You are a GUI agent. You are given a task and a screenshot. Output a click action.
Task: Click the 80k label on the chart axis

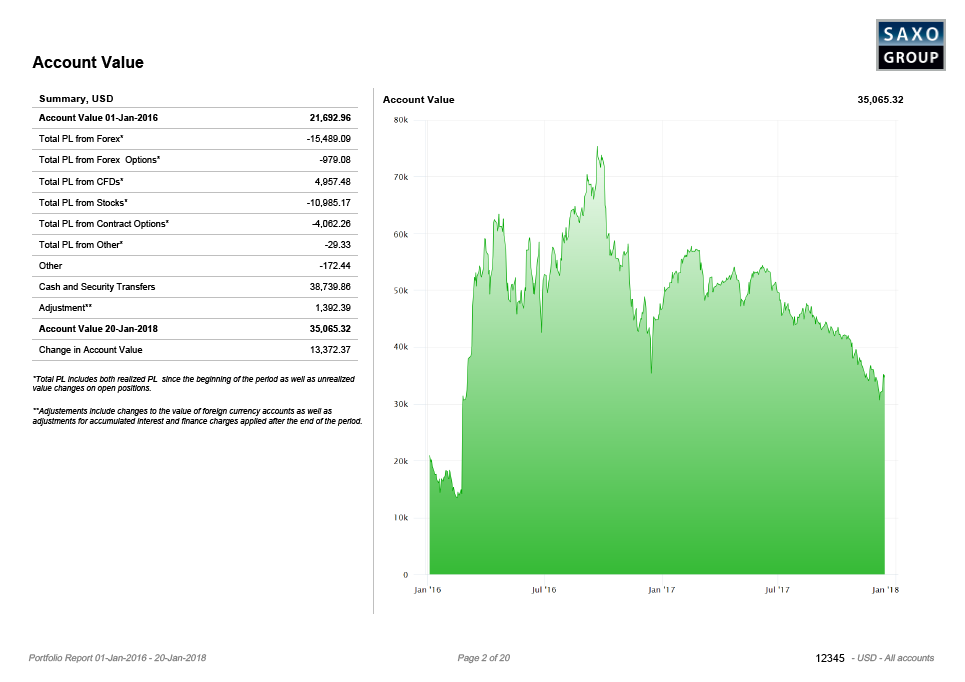(x=400, y=120)
